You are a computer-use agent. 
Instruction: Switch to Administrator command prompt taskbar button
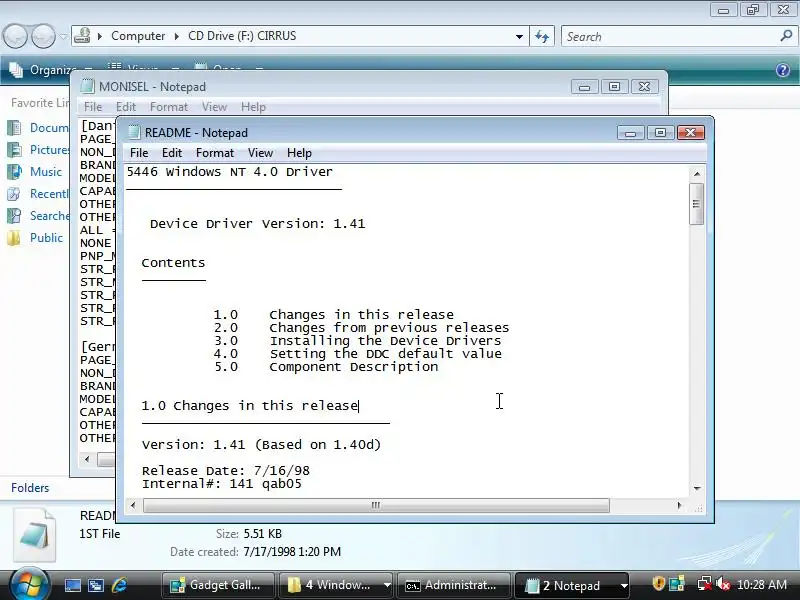coord(454,585)
